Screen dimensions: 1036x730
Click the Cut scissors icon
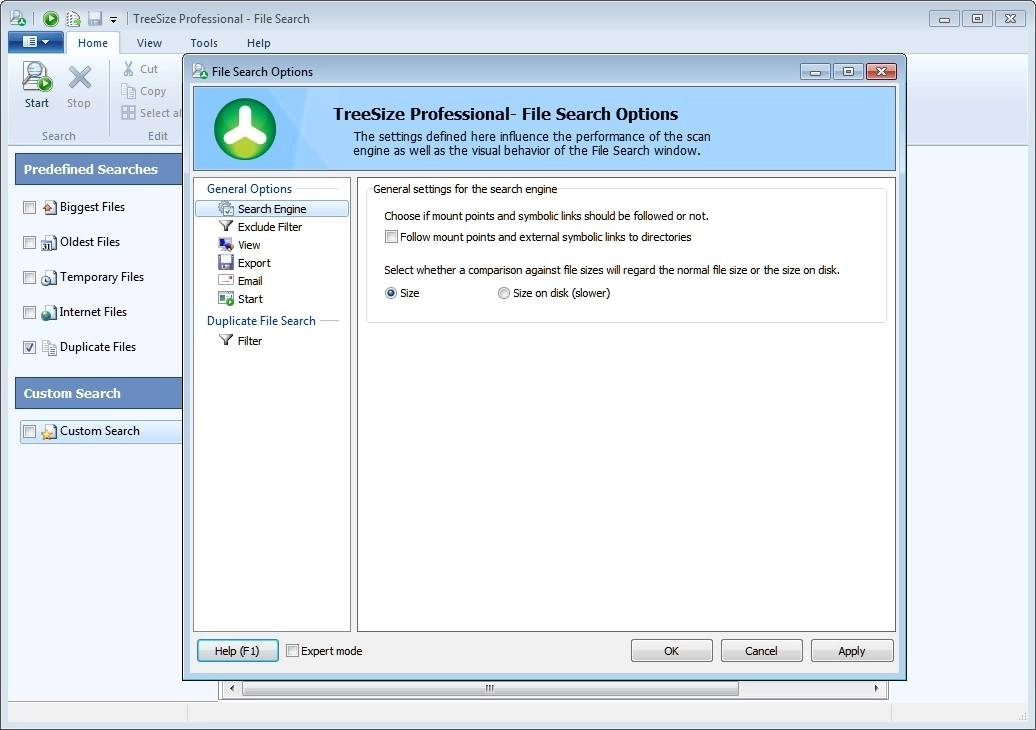[128, 69]
